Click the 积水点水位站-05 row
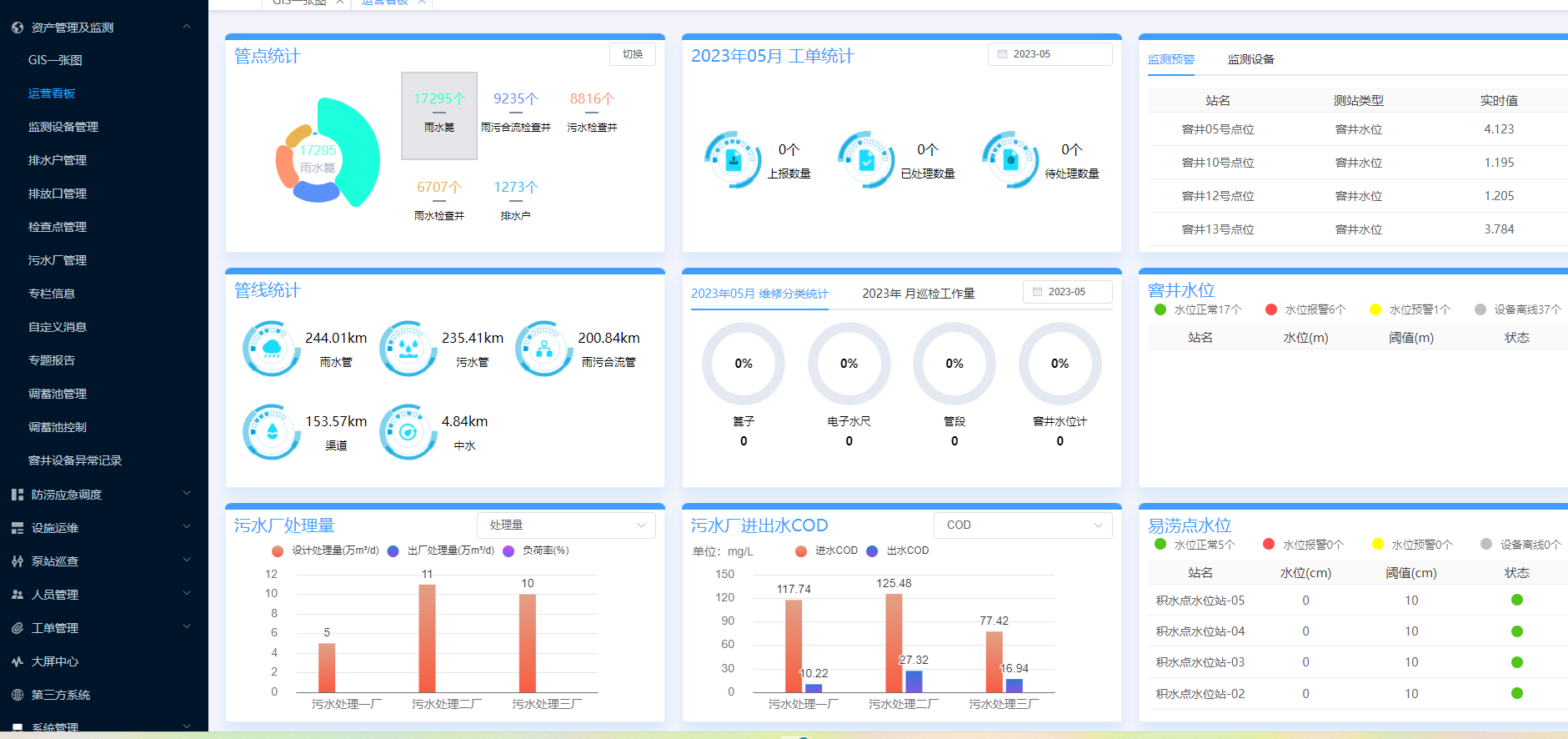1568x739 pixels. point(1358,601)
